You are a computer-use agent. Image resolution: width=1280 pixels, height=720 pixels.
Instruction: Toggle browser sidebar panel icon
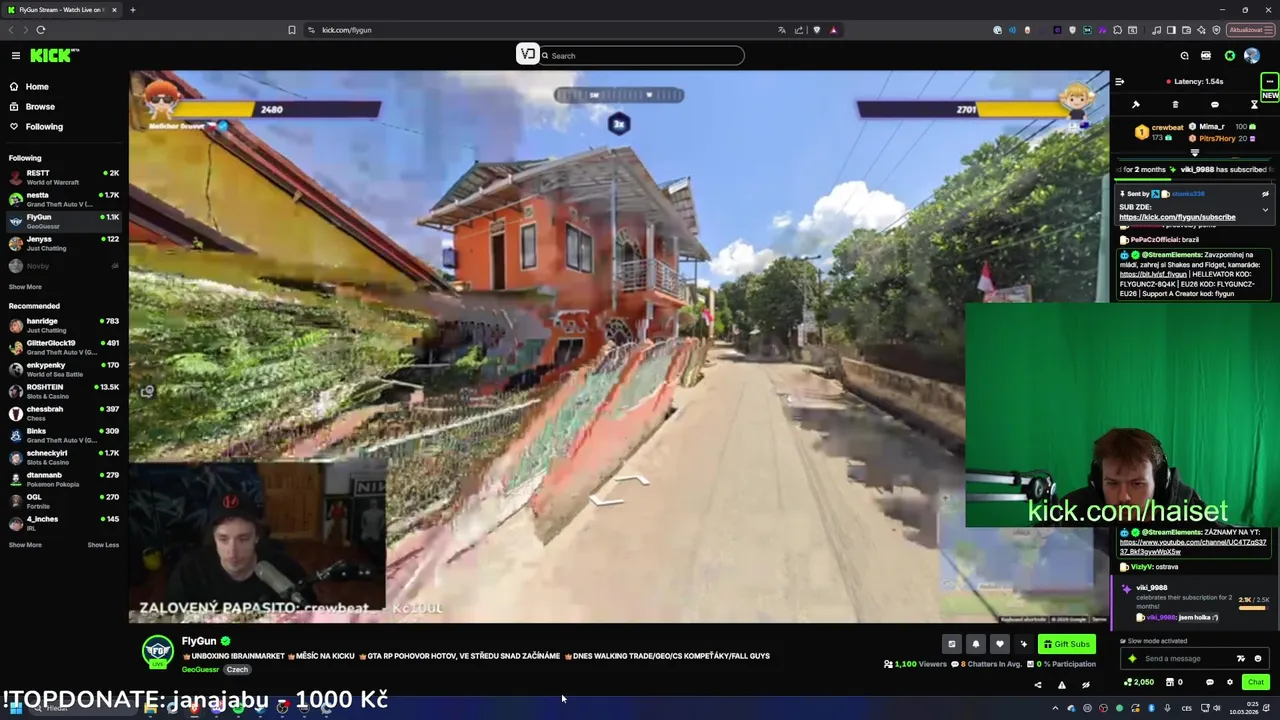tap(1171, 30)
